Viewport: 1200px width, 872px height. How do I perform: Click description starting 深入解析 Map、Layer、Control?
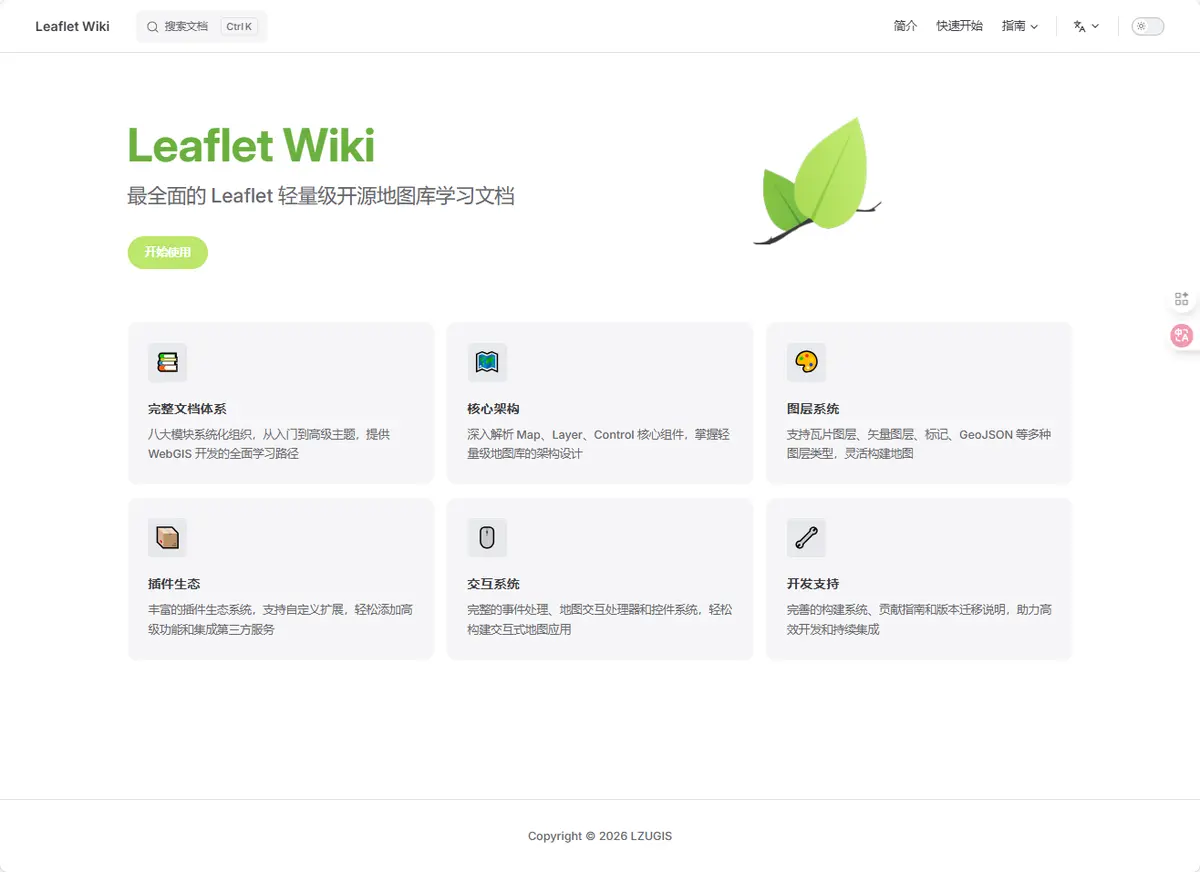point(598,444)
